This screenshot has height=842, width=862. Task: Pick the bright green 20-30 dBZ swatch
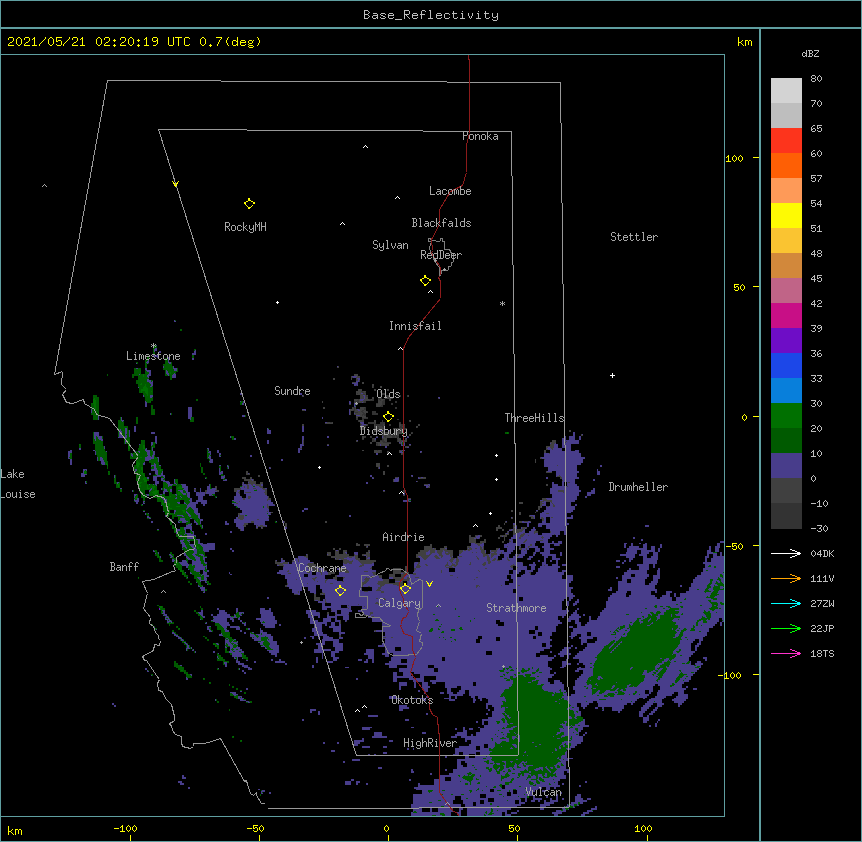click(786, 416)
